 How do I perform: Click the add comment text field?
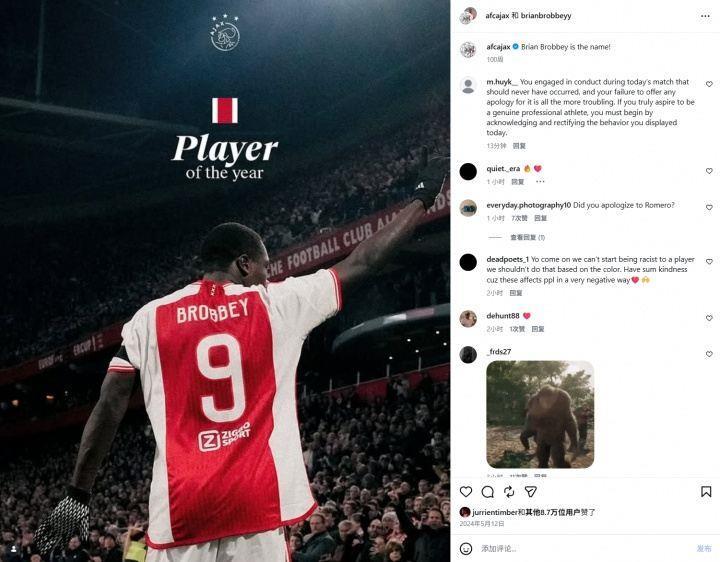pos(583,548)
